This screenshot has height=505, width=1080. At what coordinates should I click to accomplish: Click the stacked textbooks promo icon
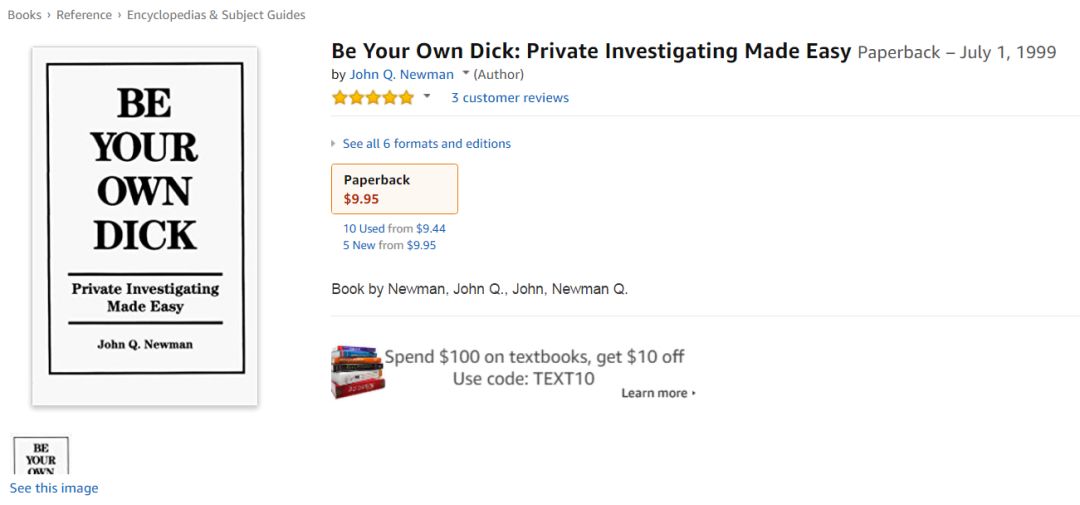[x=357, y=371]
